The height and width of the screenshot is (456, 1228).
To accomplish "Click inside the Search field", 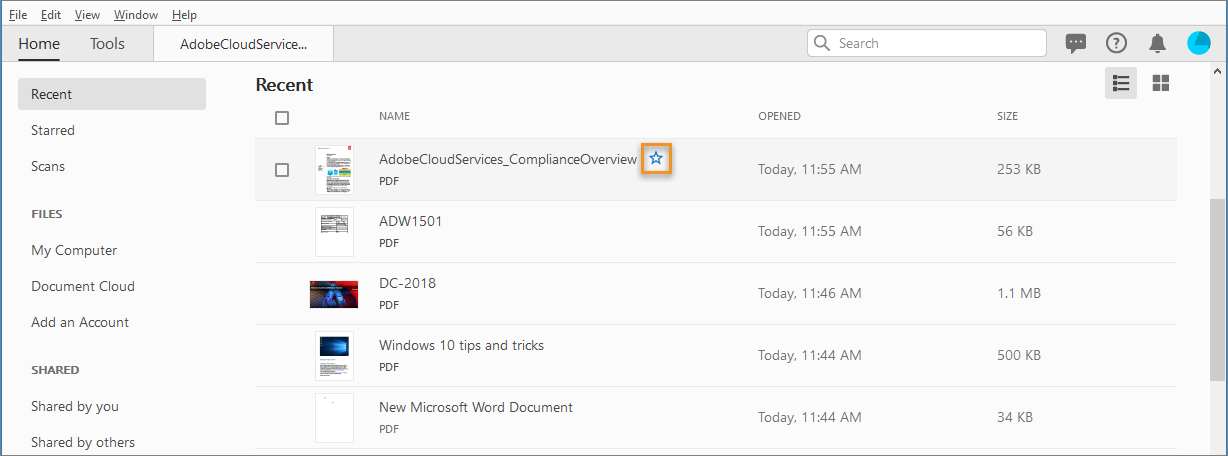I will point(935,43).
